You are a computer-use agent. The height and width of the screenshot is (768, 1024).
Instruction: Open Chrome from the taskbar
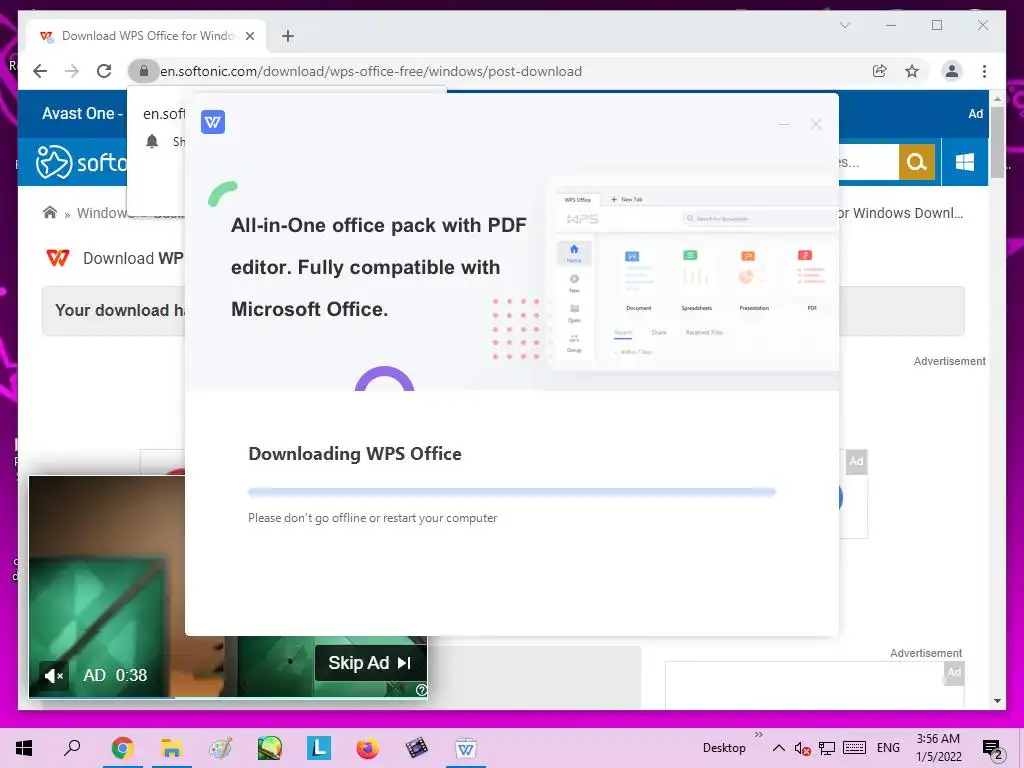(122, 748)
